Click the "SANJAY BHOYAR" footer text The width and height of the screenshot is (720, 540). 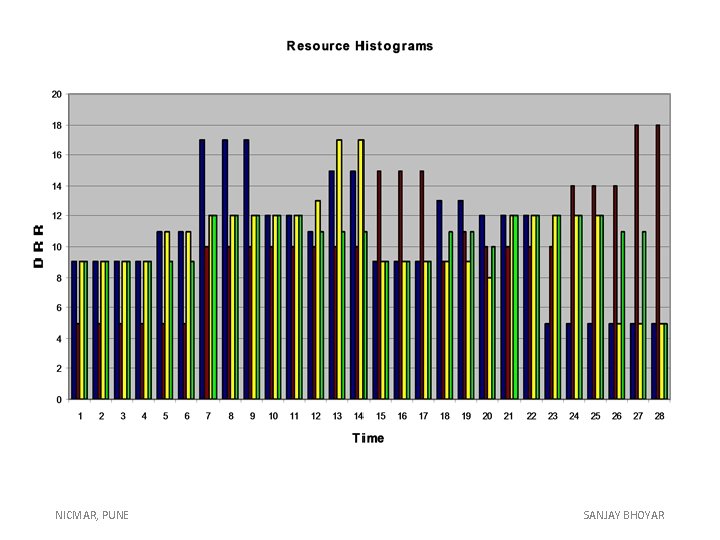(624, 515)
